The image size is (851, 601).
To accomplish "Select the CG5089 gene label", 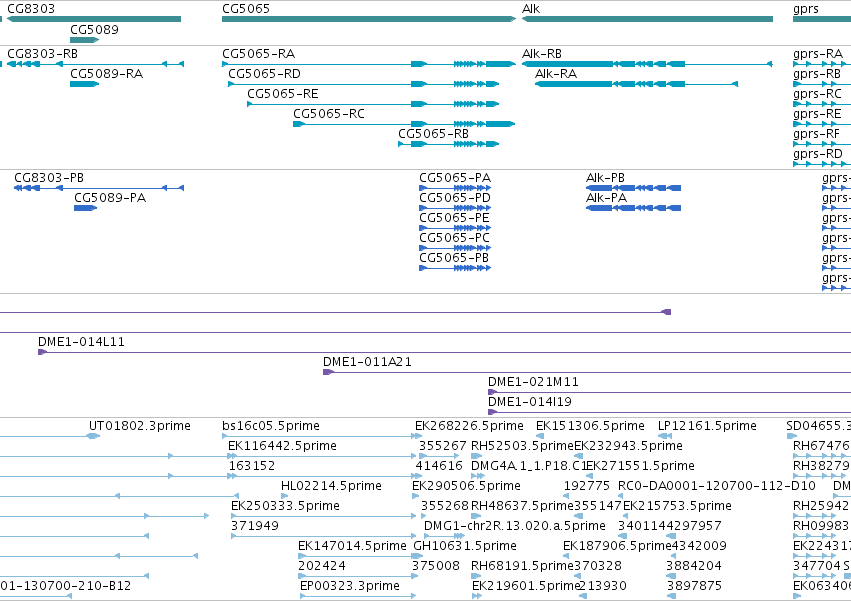I will click(94, 29).
